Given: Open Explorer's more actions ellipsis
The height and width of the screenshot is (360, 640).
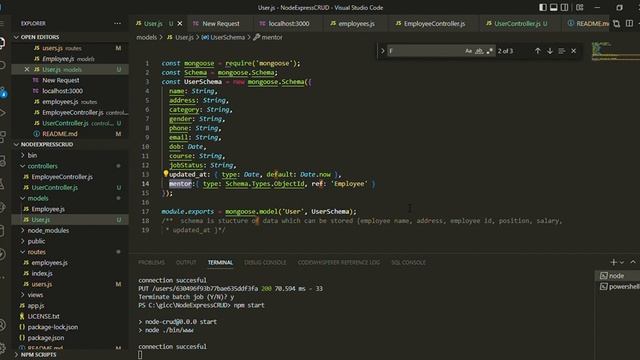Looking at the screenshot, I should point(118,23).
